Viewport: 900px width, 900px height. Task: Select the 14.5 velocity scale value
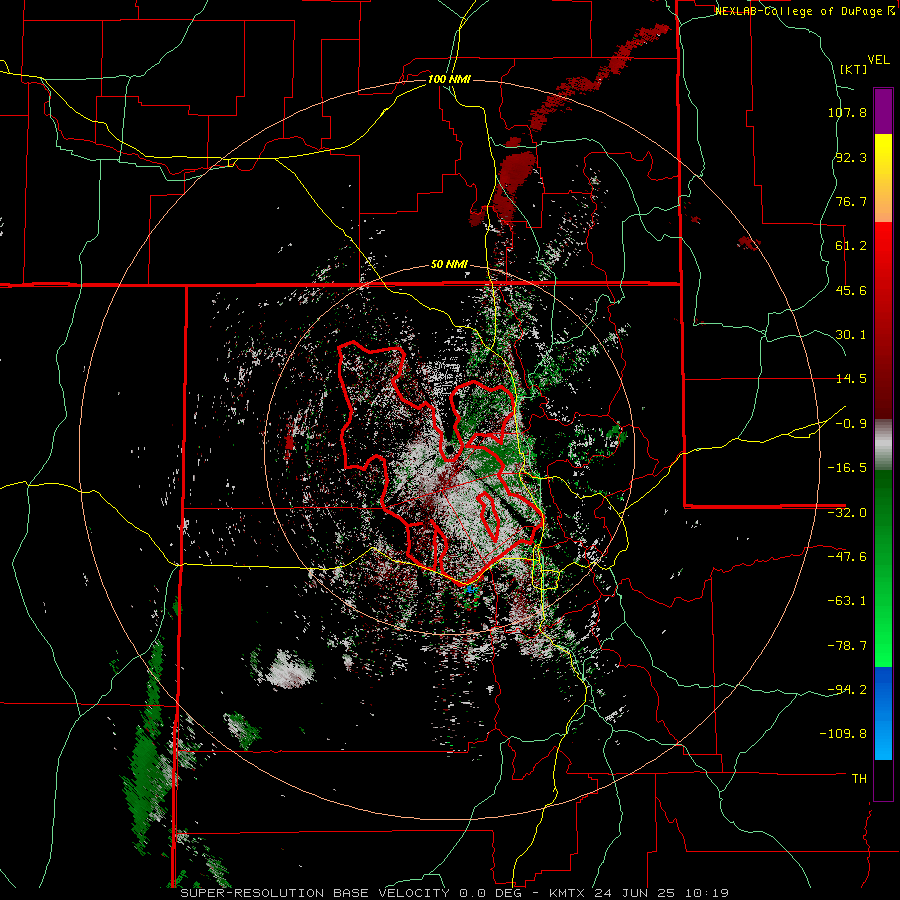pyautogui.click(x=851, y=379)
